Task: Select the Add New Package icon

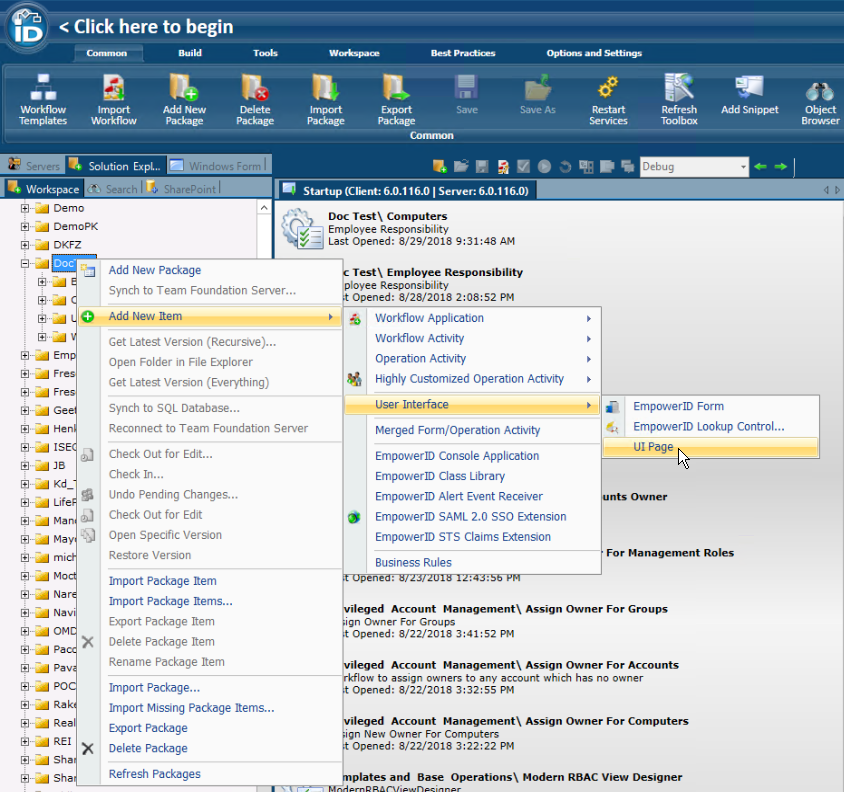Action: (x=184, y=98)
